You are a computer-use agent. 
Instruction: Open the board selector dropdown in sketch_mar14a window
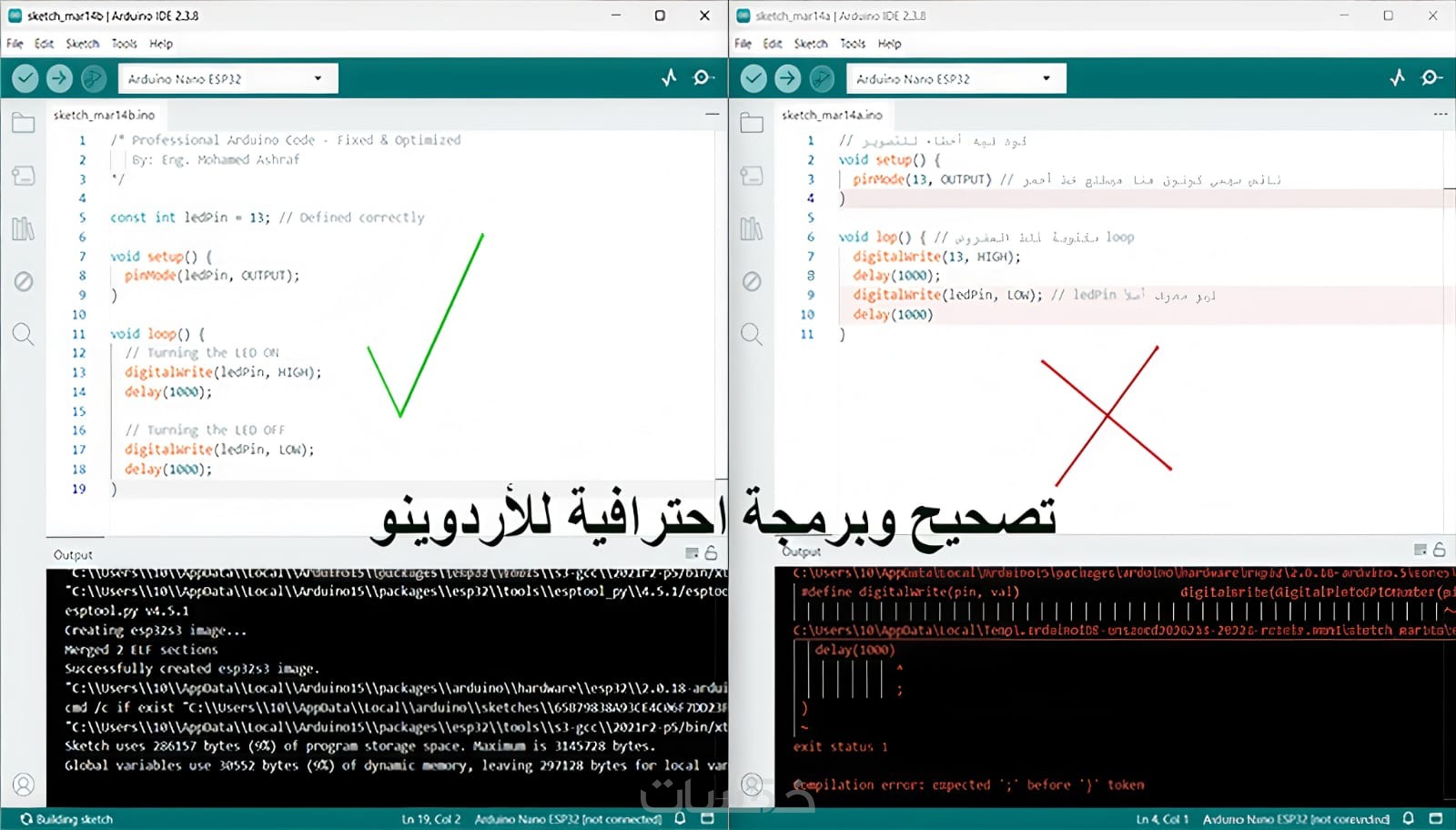pyautogui.click(x=956, y=78)
